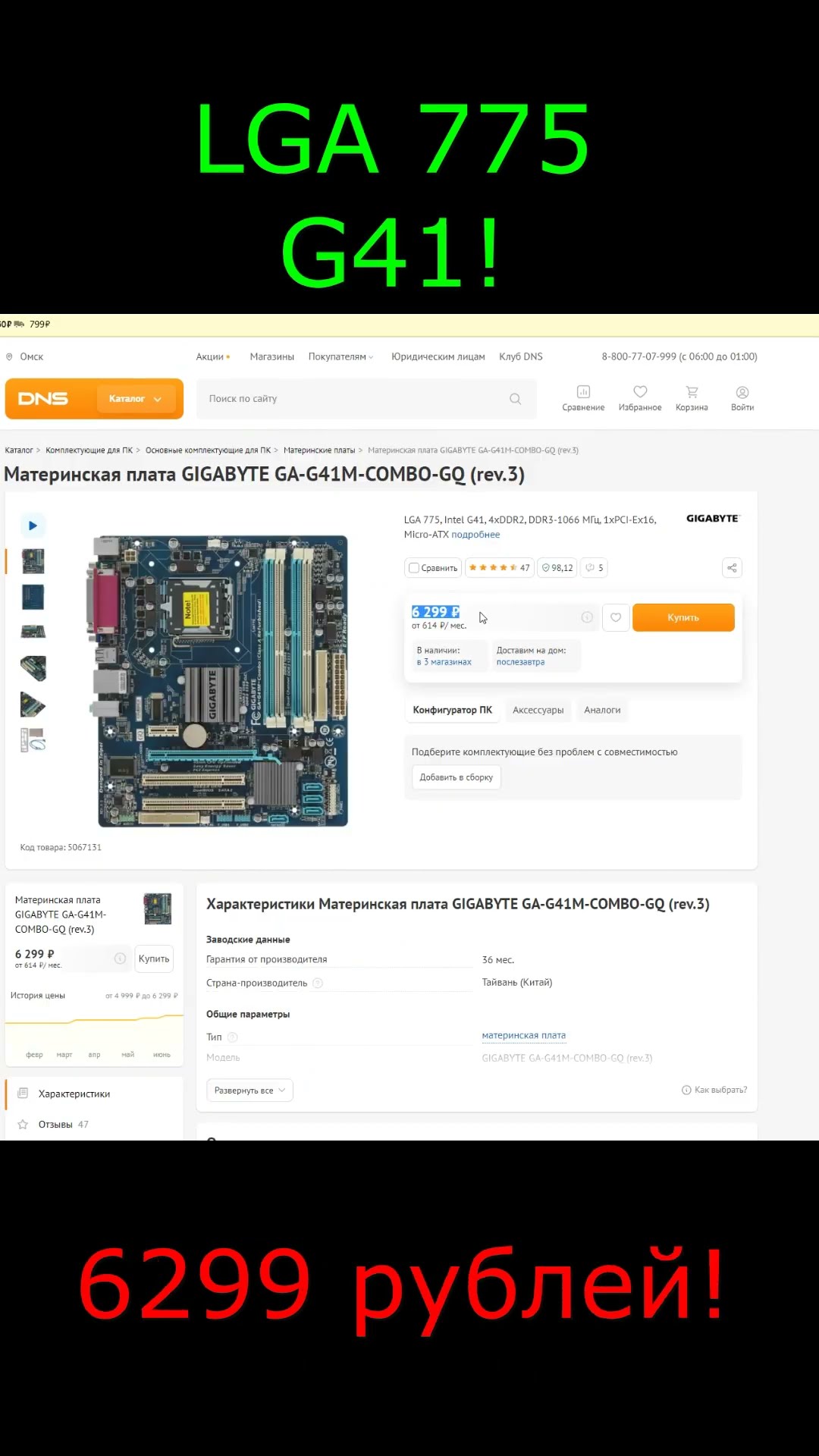819x1456 pixels.
Task: Open the Корзина shopping cart icon
Action: (692, 398)
